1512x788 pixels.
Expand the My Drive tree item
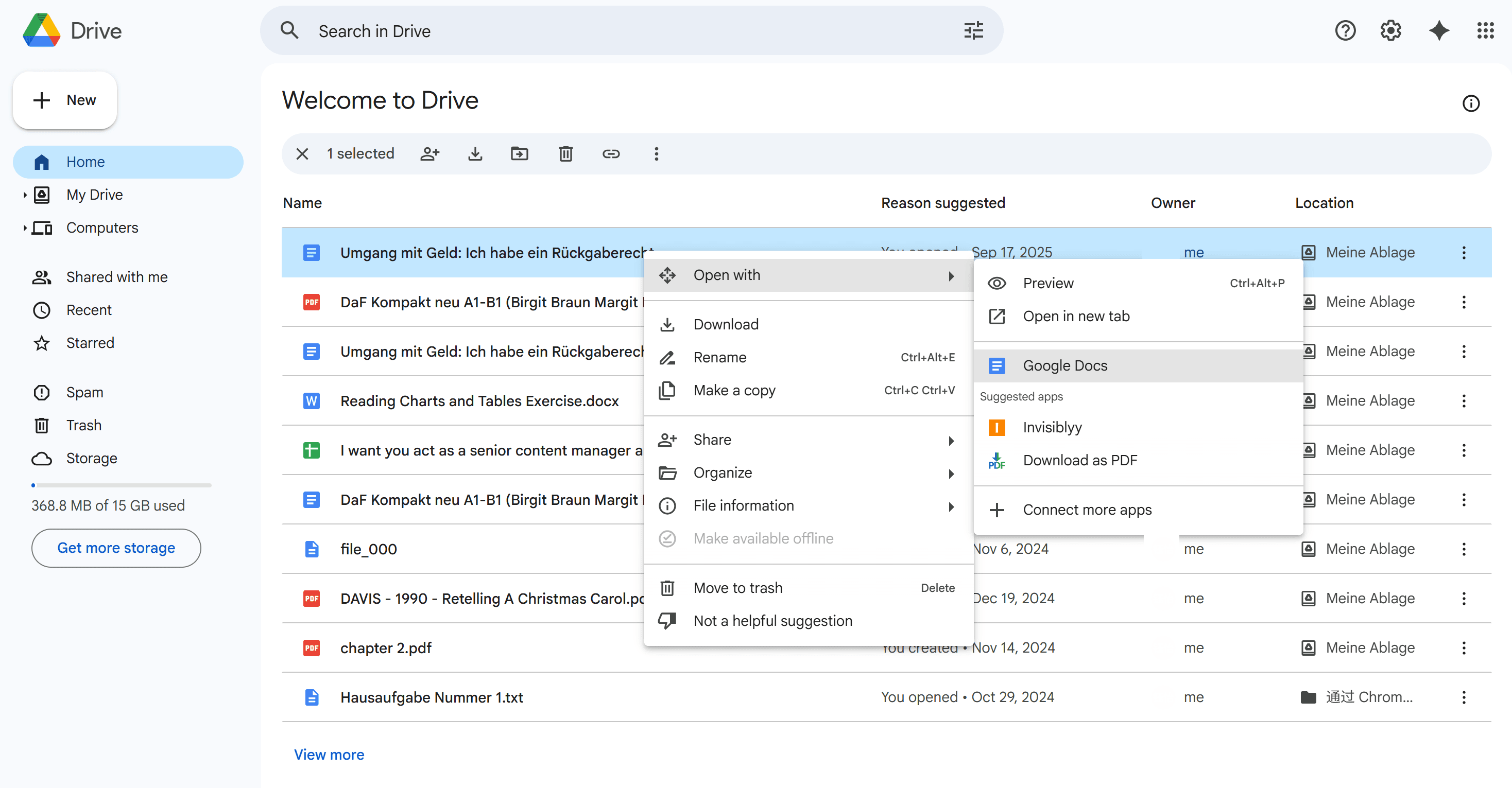pyautogui.click(x=25, y=195)
